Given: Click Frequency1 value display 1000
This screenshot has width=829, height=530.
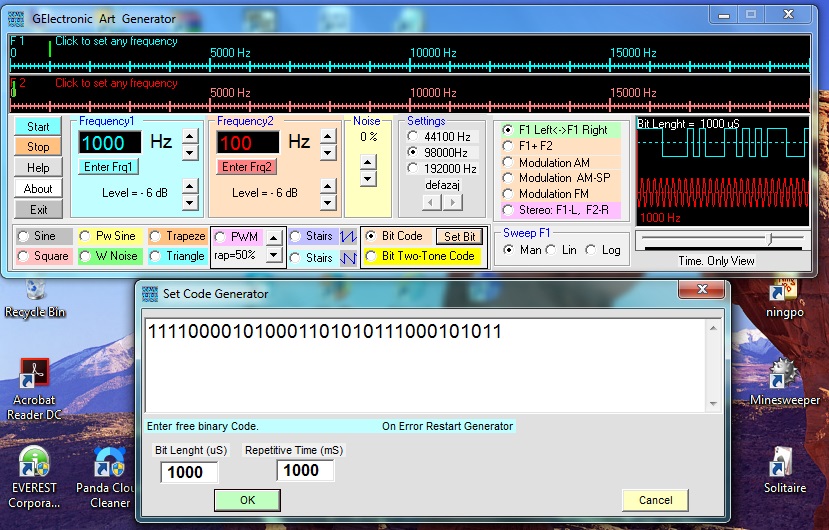Looking at the screenshot, I should (x=109, y=143).
